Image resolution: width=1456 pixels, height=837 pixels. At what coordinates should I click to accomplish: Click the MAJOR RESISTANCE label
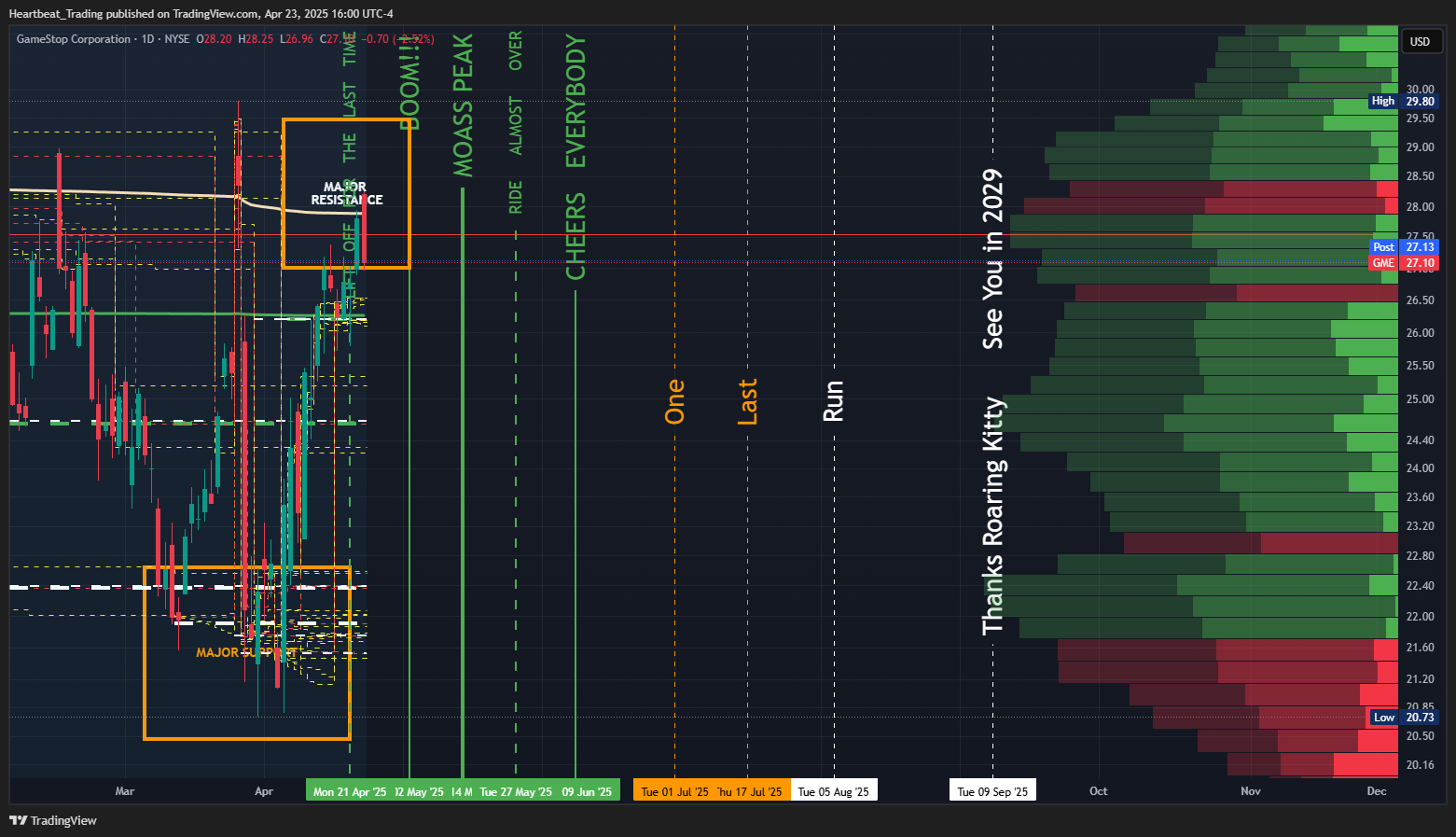[x=347, y=193]
